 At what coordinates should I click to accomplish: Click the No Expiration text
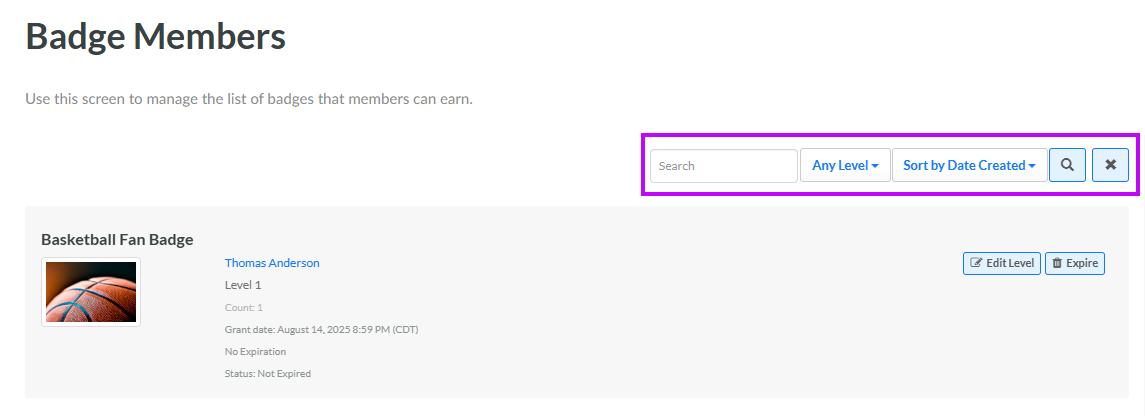pyautogui.click(x=255, y=351)
